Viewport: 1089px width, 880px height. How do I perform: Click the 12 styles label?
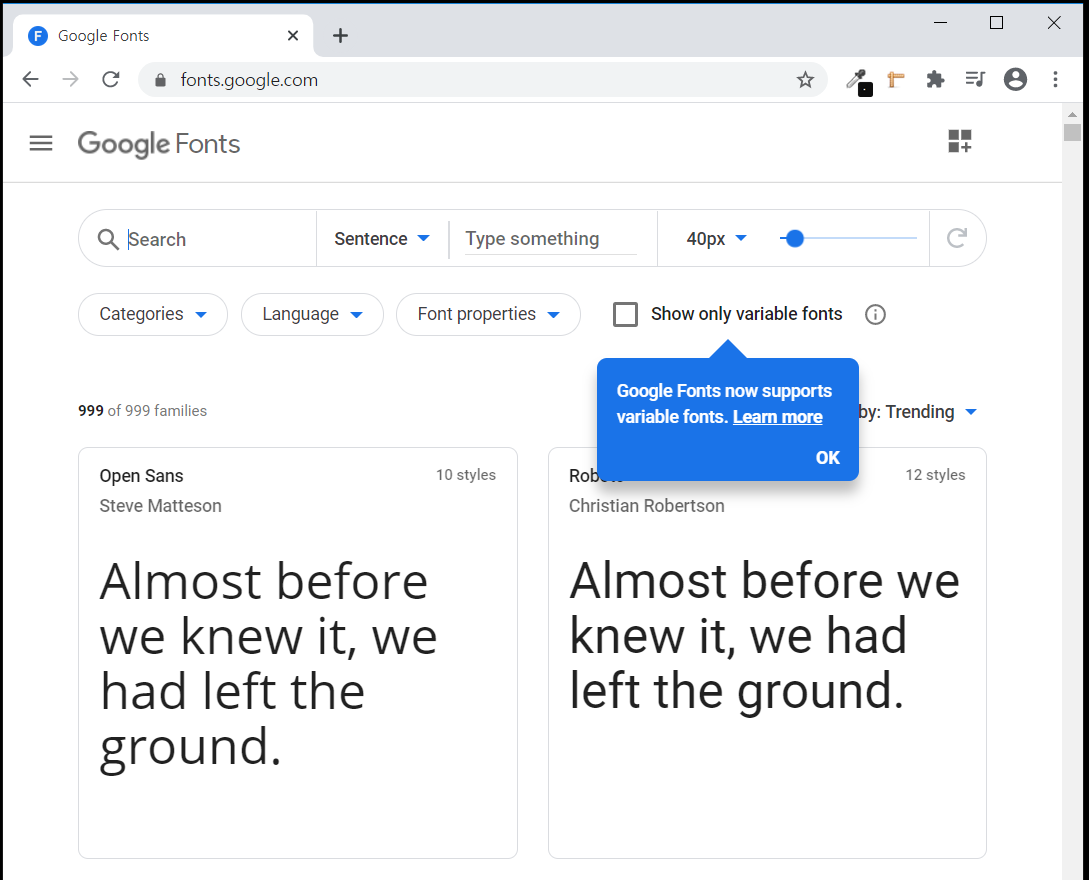coord(935,475)
